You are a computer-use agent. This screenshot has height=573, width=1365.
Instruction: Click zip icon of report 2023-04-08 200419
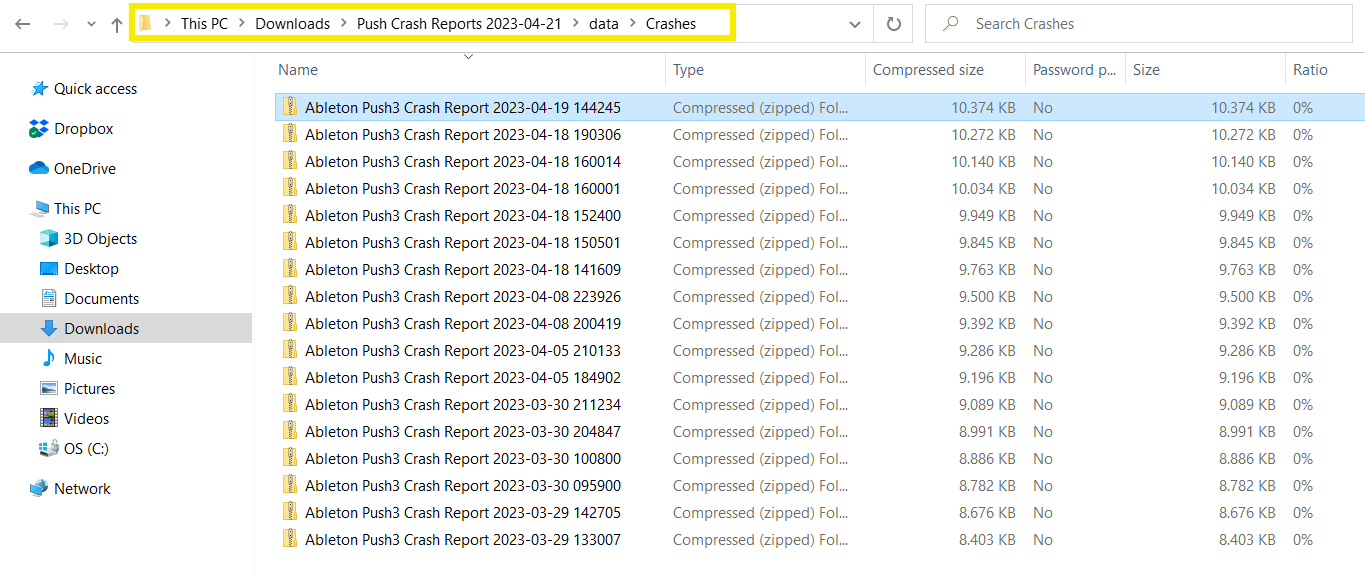[290, 323]
